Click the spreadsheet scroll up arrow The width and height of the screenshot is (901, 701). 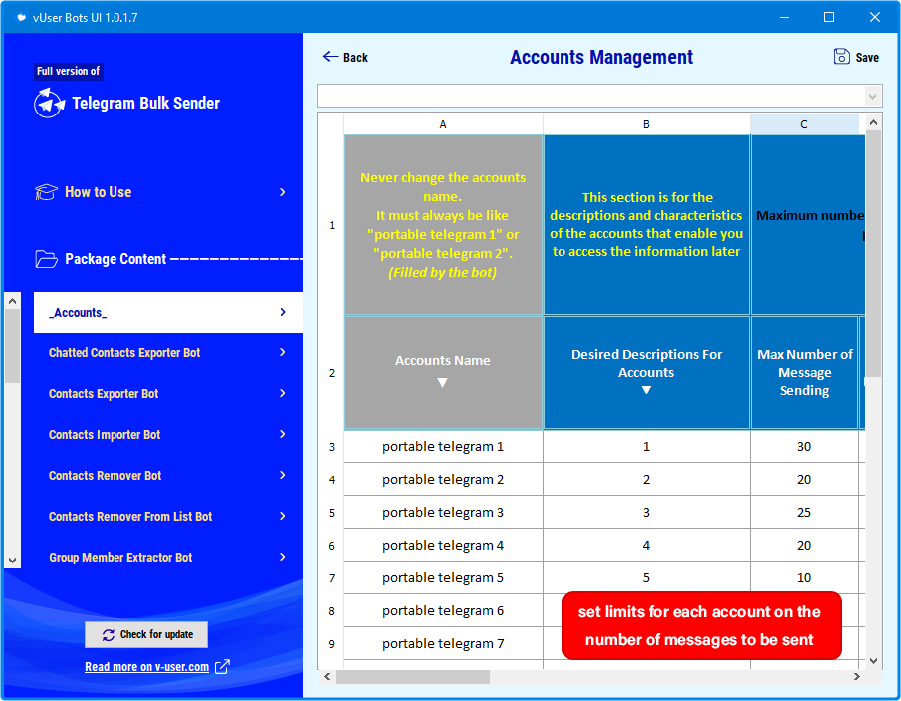[x=873, y=122]
